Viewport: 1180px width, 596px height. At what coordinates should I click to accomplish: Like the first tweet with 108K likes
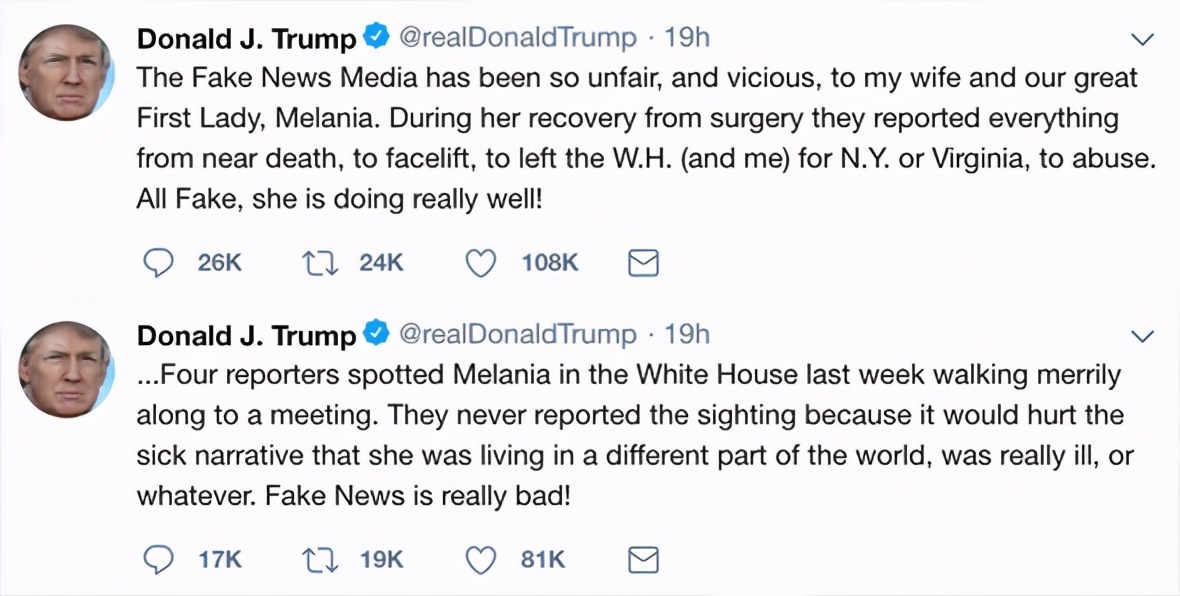pyautogui.click(x=482, y=263)
